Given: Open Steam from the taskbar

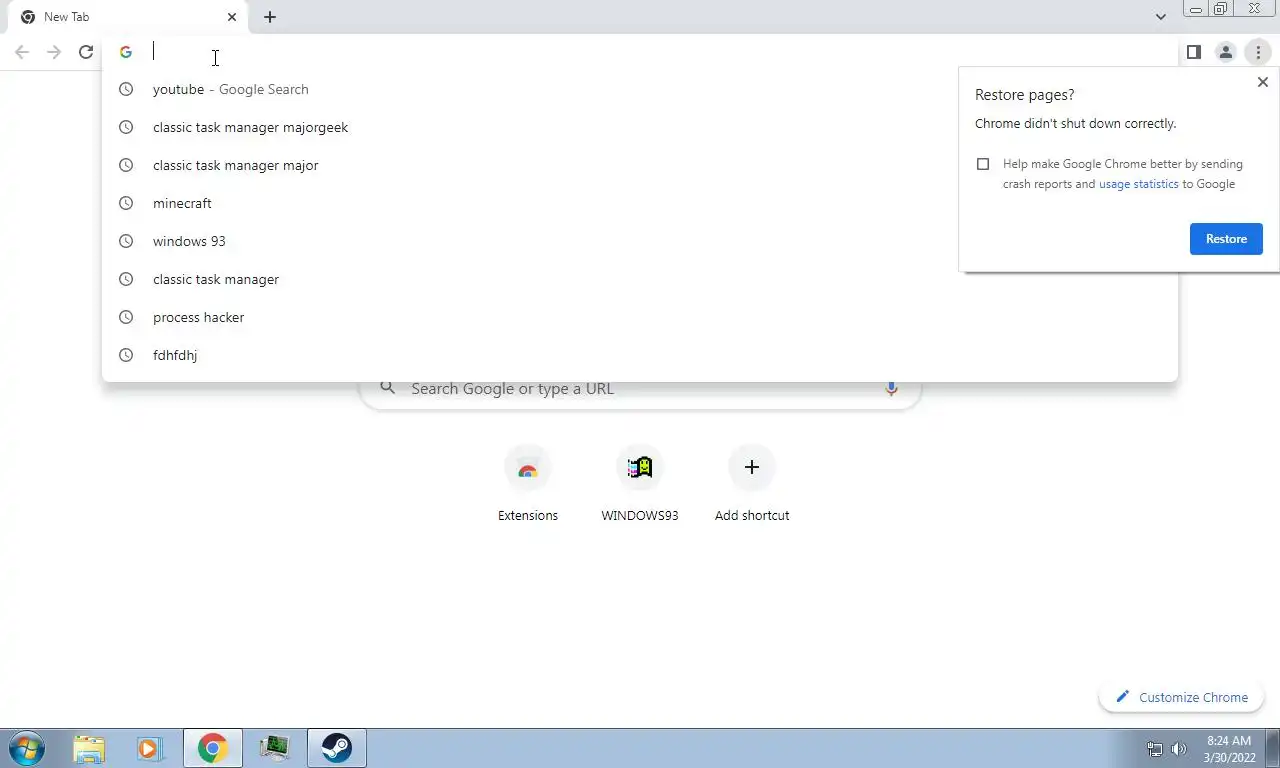Looking at the screenshot, I should click(x=337, y=748).
